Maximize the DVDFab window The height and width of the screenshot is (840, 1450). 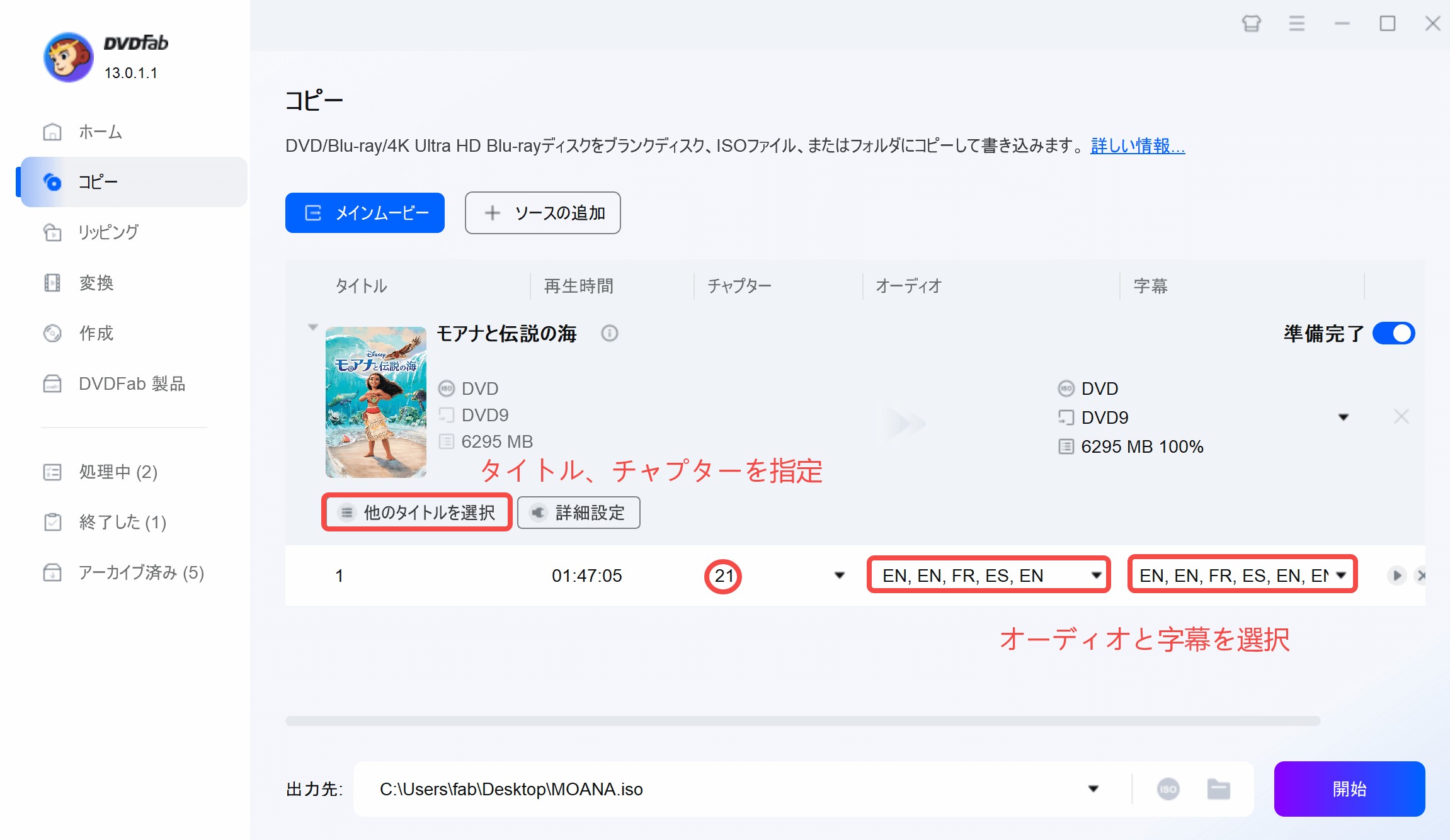tap(1387, 24)
